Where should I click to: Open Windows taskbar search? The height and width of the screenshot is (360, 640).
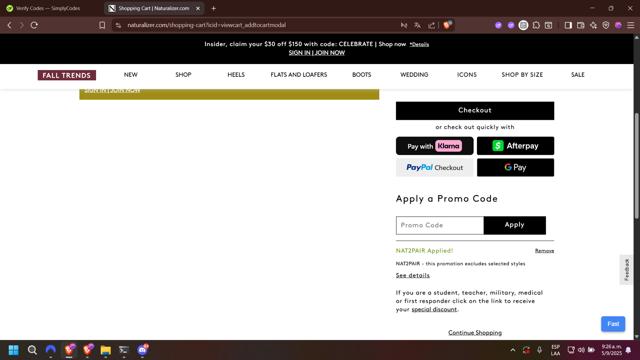(32, 350)
